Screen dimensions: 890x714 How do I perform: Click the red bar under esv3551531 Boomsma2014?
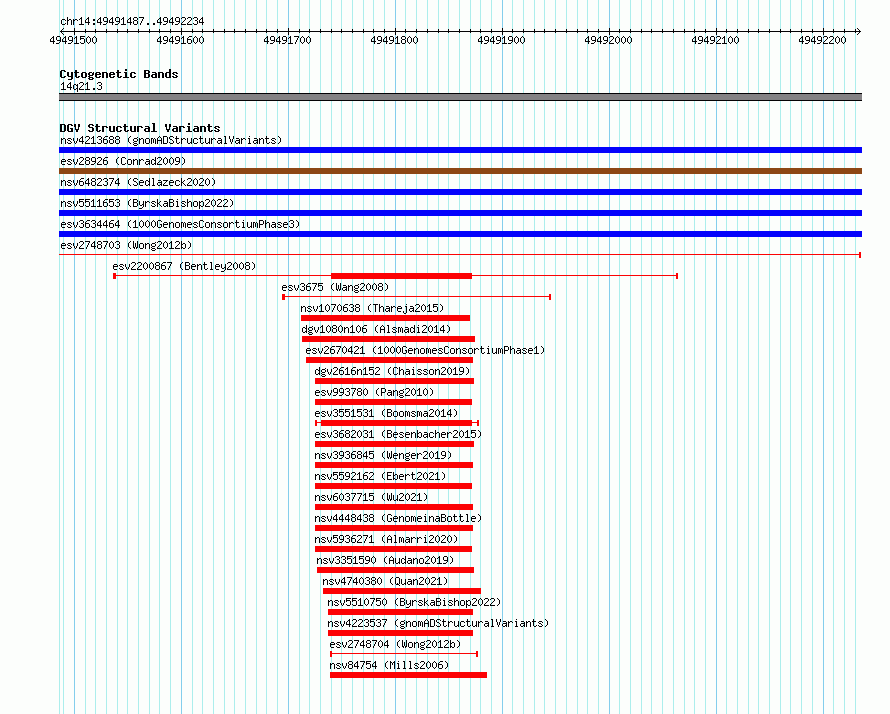pos(397,423)
